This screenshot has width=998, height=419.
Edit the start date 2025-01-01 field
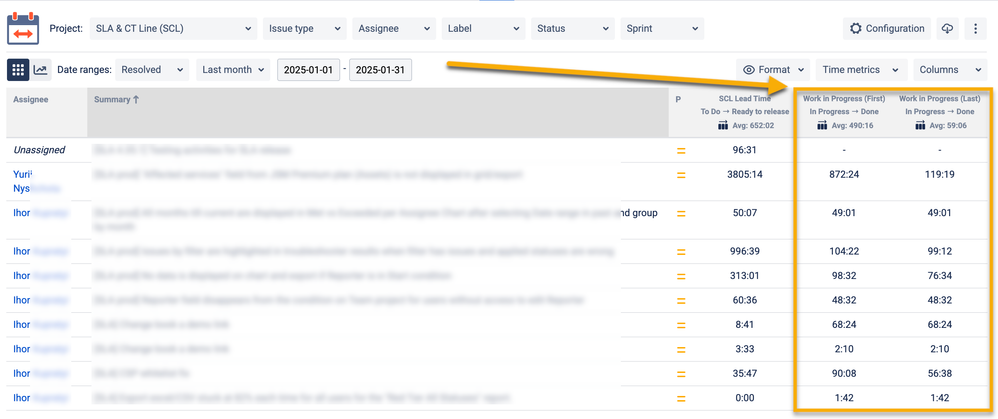coord(309,70)
